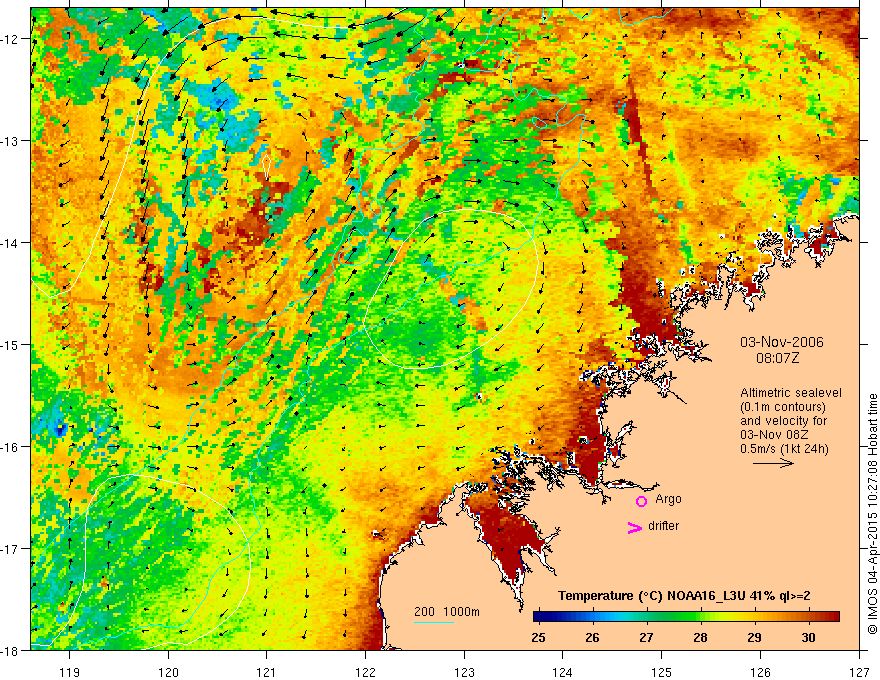Image resolution: width=880 pixels, height=680 pixels.
Task: Select the dark blue end of temperature color bar
Action: tap(542, 617)
